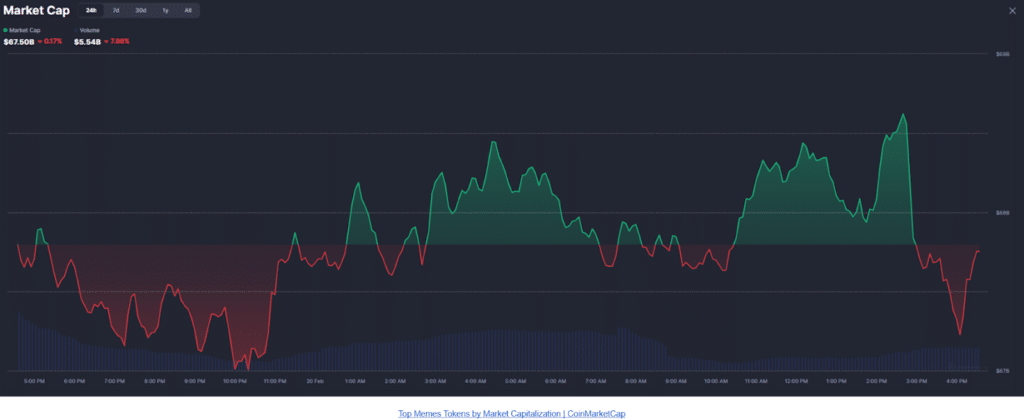This screenshot has height=420, width=1024.
Task: Select the 24h timeframe tab
Action: coord(92,10)
